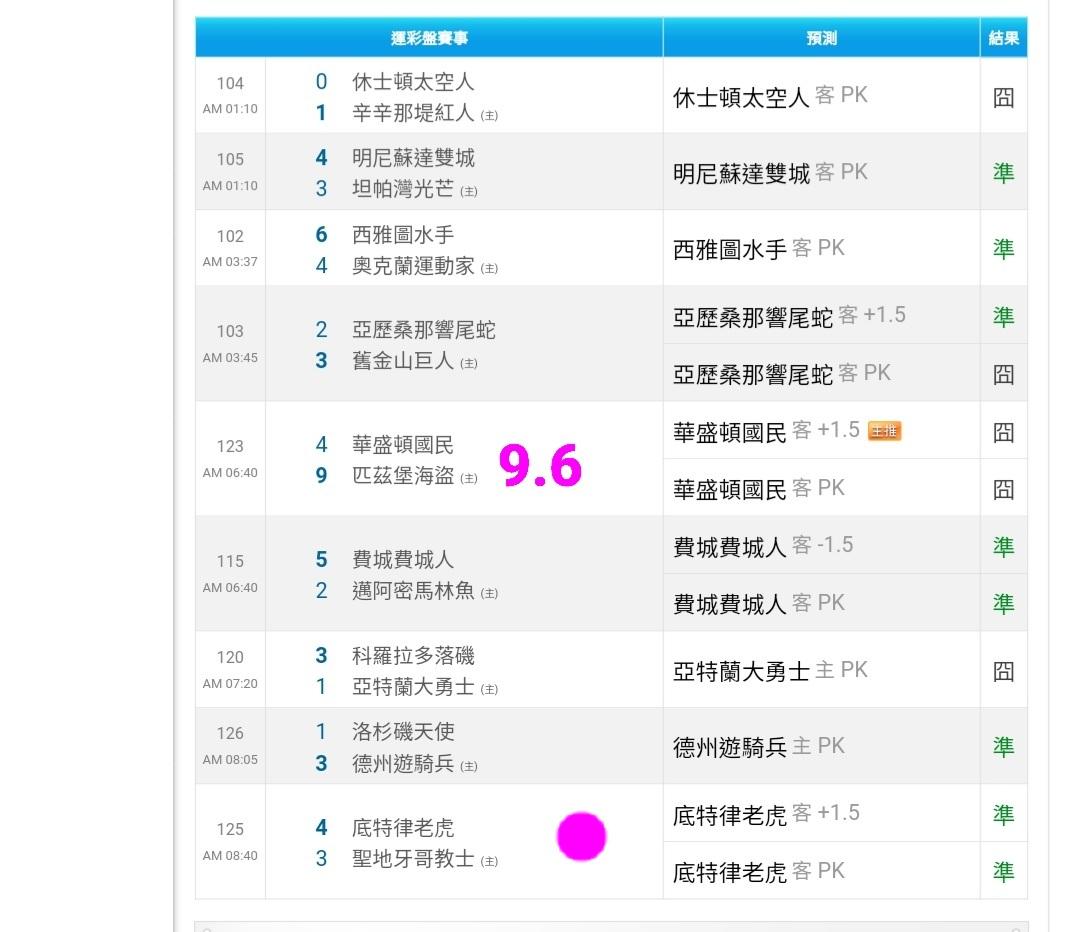The width and height of the screenshot is (1080, 932).
Task: Click 匹茲堡海盜 team name
Action: pyautogui.click(x=402, y=475)
